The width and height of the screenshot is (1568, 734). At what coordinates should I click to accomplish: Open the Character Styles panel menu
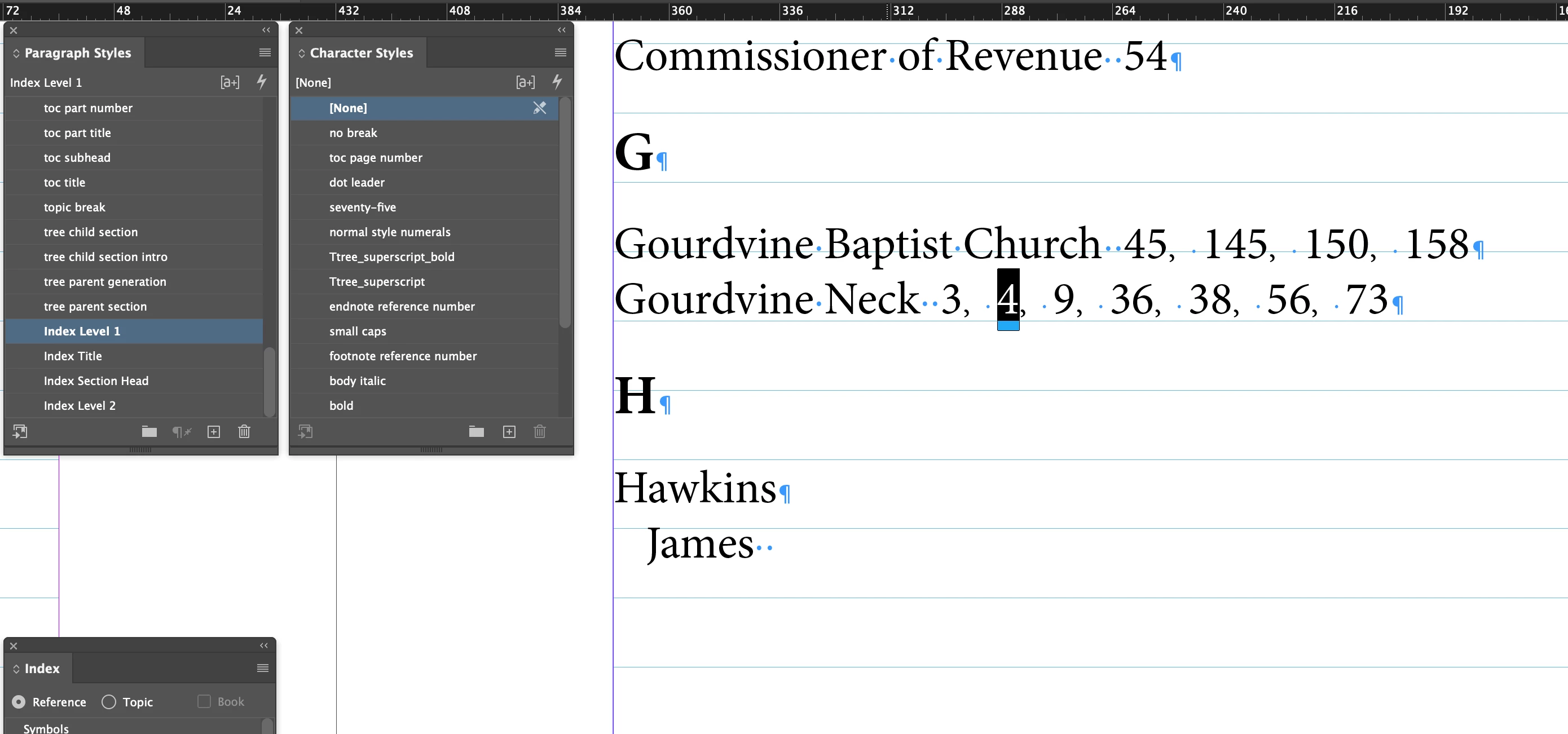coord(561,53)
